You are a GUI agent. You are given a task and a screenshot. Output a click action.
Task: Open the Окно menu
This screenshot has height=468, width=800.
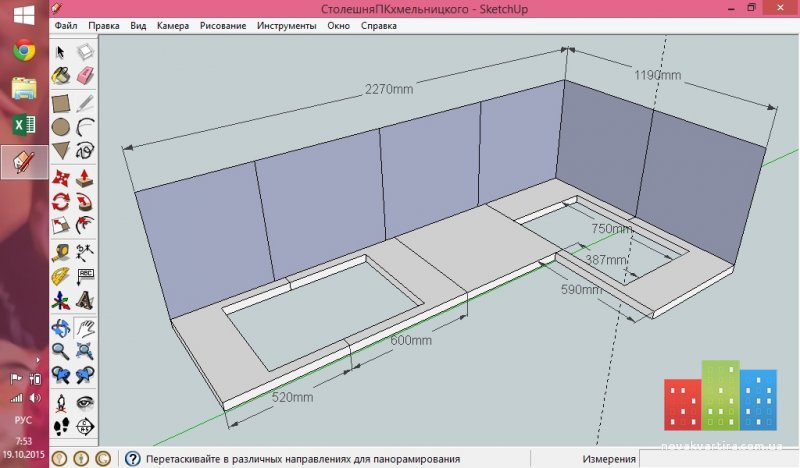[338, 26]
